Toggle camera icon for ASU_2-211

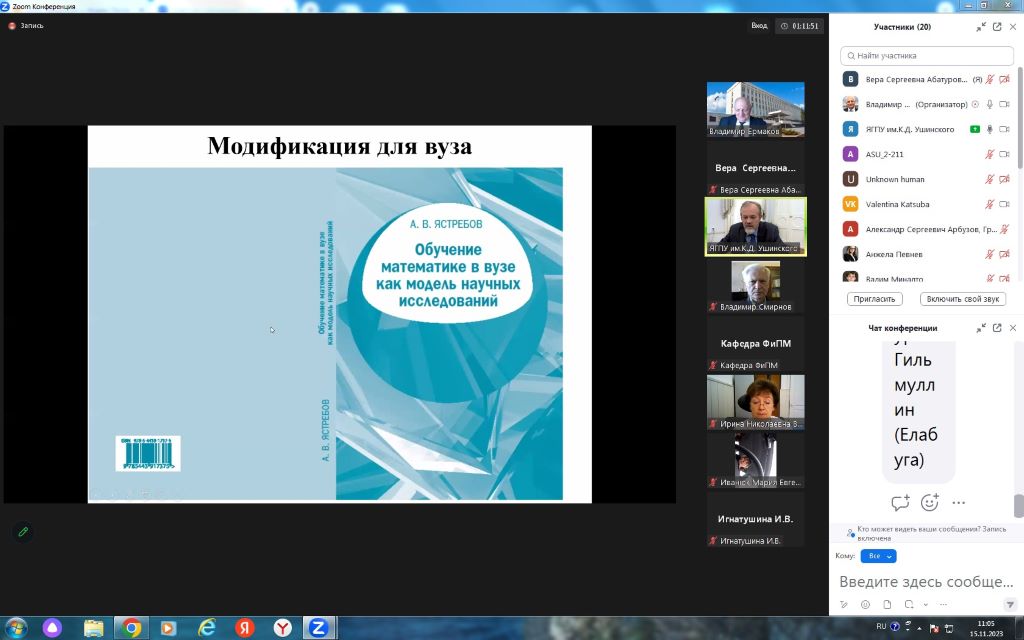[1004, 154]
